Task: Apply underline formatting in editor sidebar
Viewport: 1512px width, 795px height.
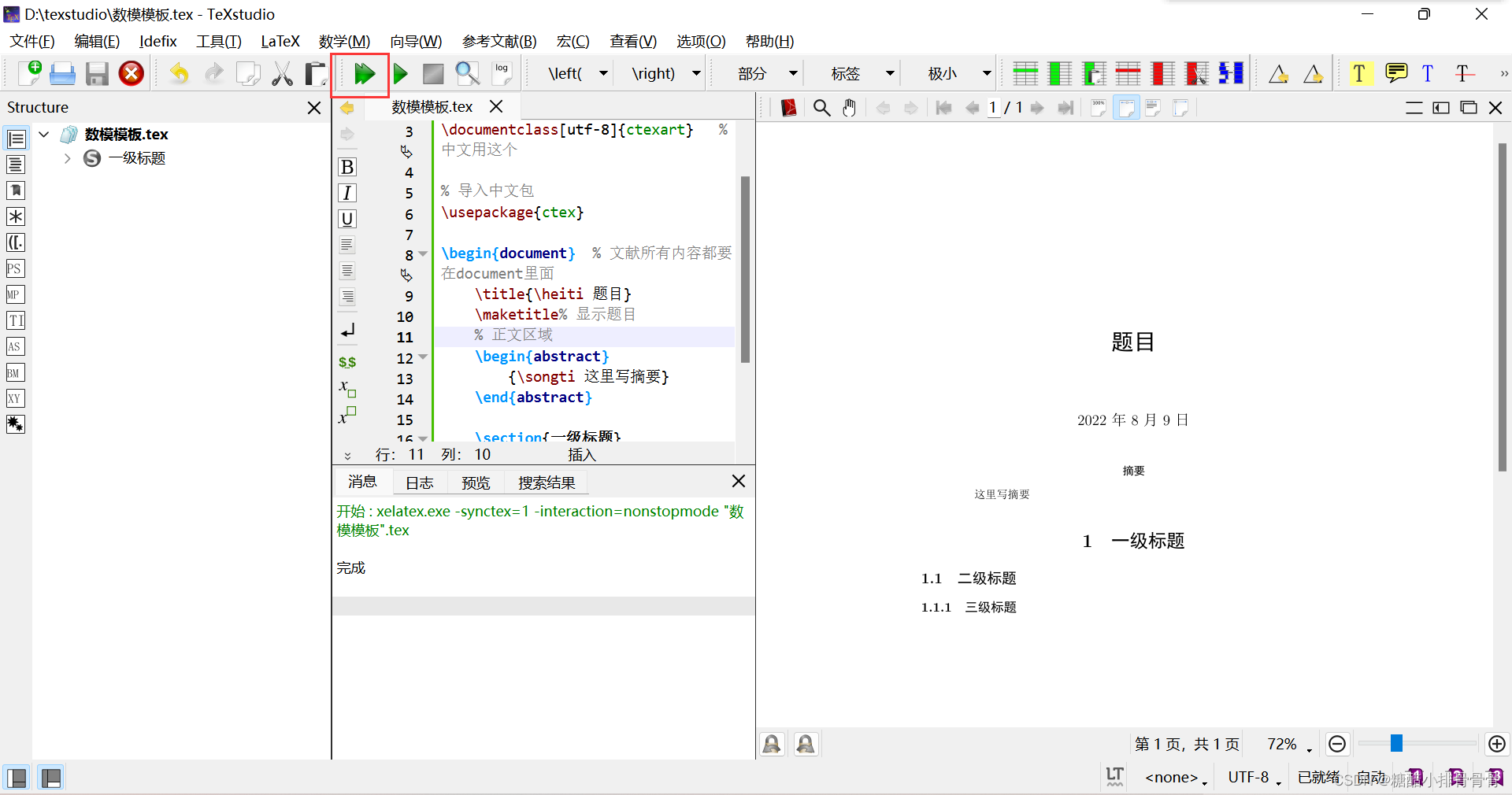Action: [346, 219]
